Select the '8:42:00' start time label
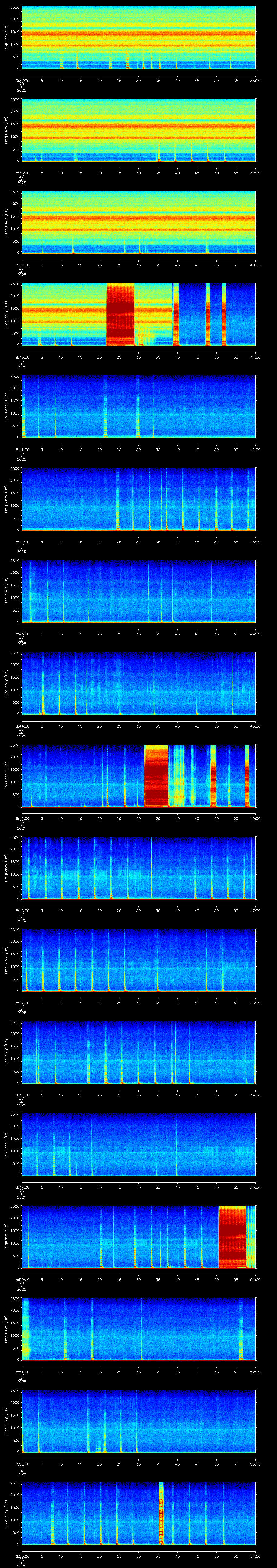The width and height of the screenshot is (277, 1568). (x=22, y=542)
